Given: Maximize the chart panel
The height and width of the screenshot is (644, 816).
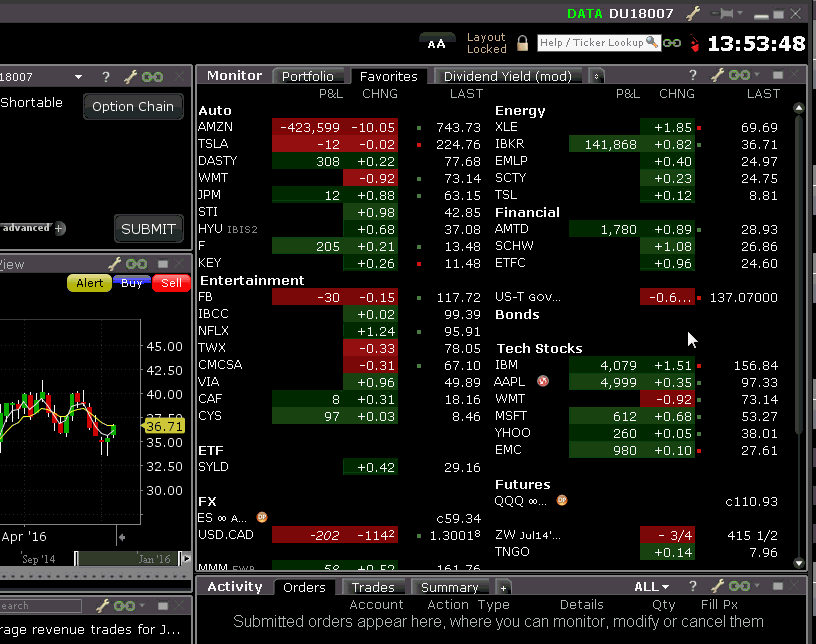Looking at the screenshot, I should click(163, 264).
